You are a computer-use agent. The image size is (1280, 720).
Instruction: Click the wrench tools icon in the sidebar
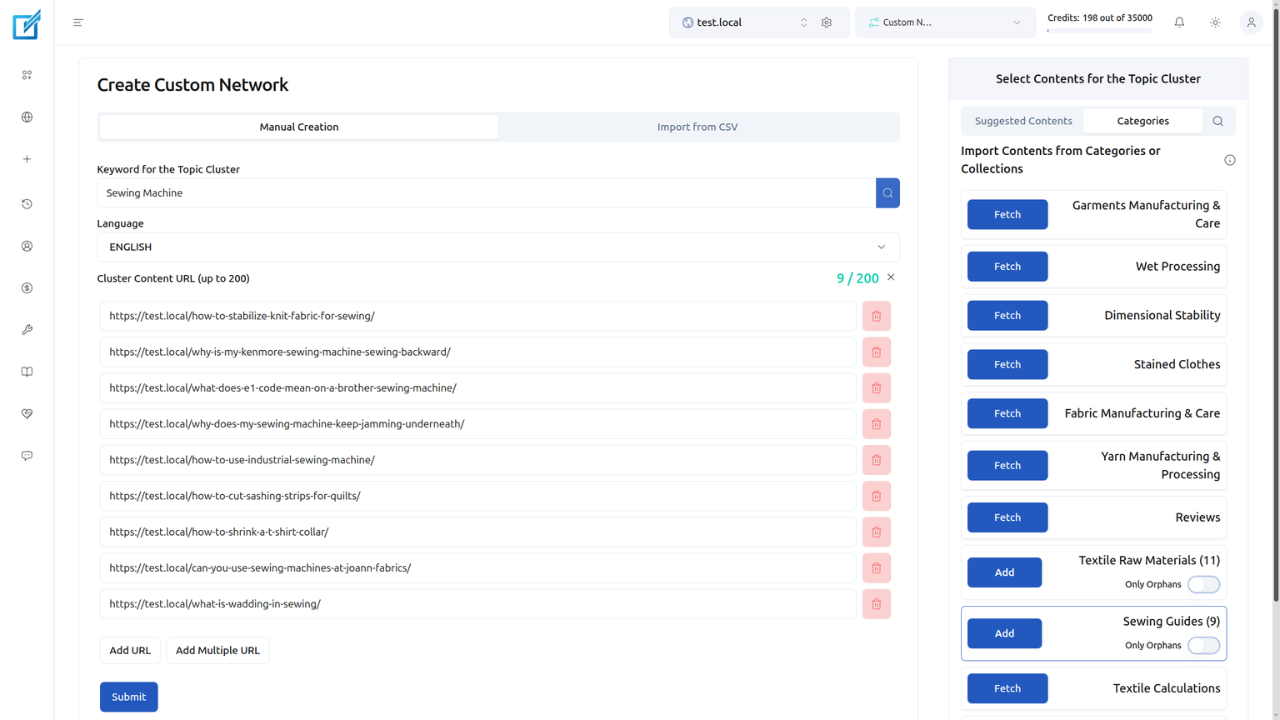(27, 330)
